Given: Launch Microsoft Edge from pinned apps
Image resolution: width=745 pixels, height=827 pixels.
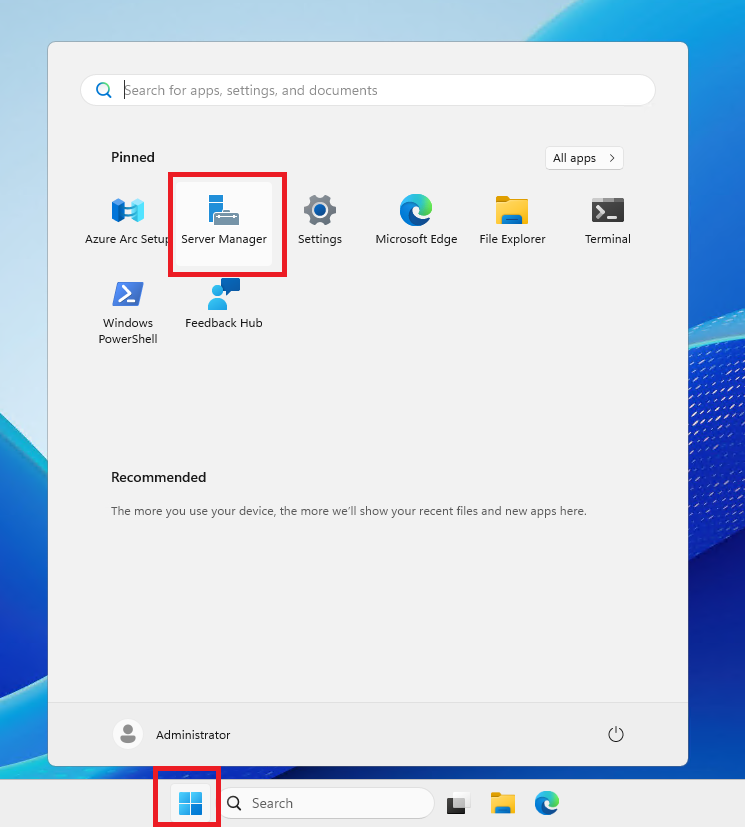Looking at the screenshot, I should point(416,220).
